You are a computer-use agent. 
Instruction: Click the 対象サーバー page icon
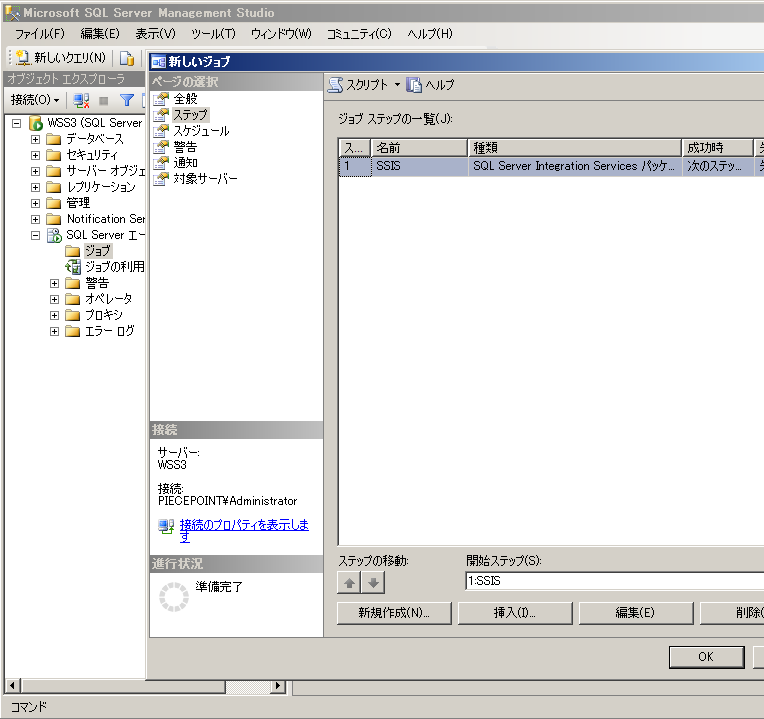pyautogui.click(x=161, y=179)
